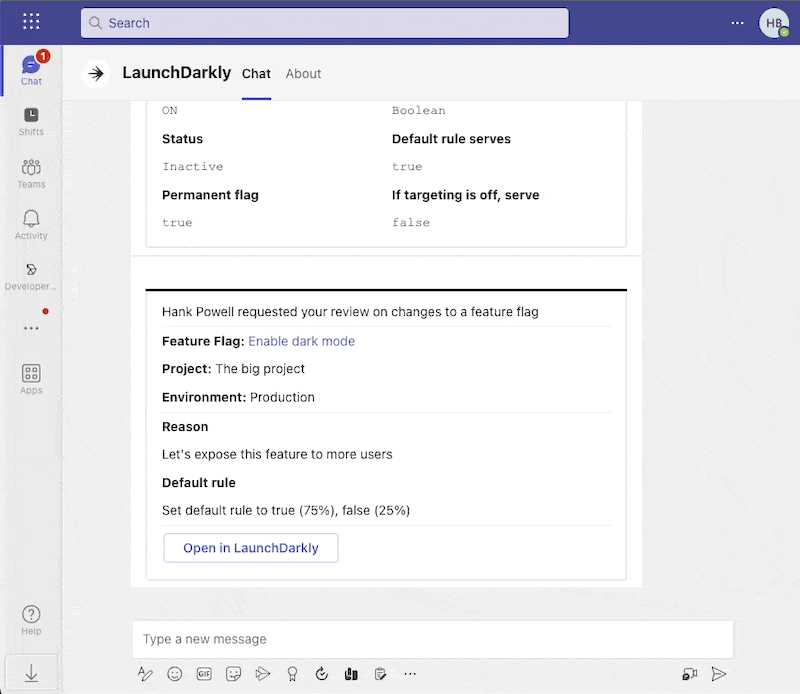
Task: Insert a GIF into the message
Action: [x=204, y=674]
